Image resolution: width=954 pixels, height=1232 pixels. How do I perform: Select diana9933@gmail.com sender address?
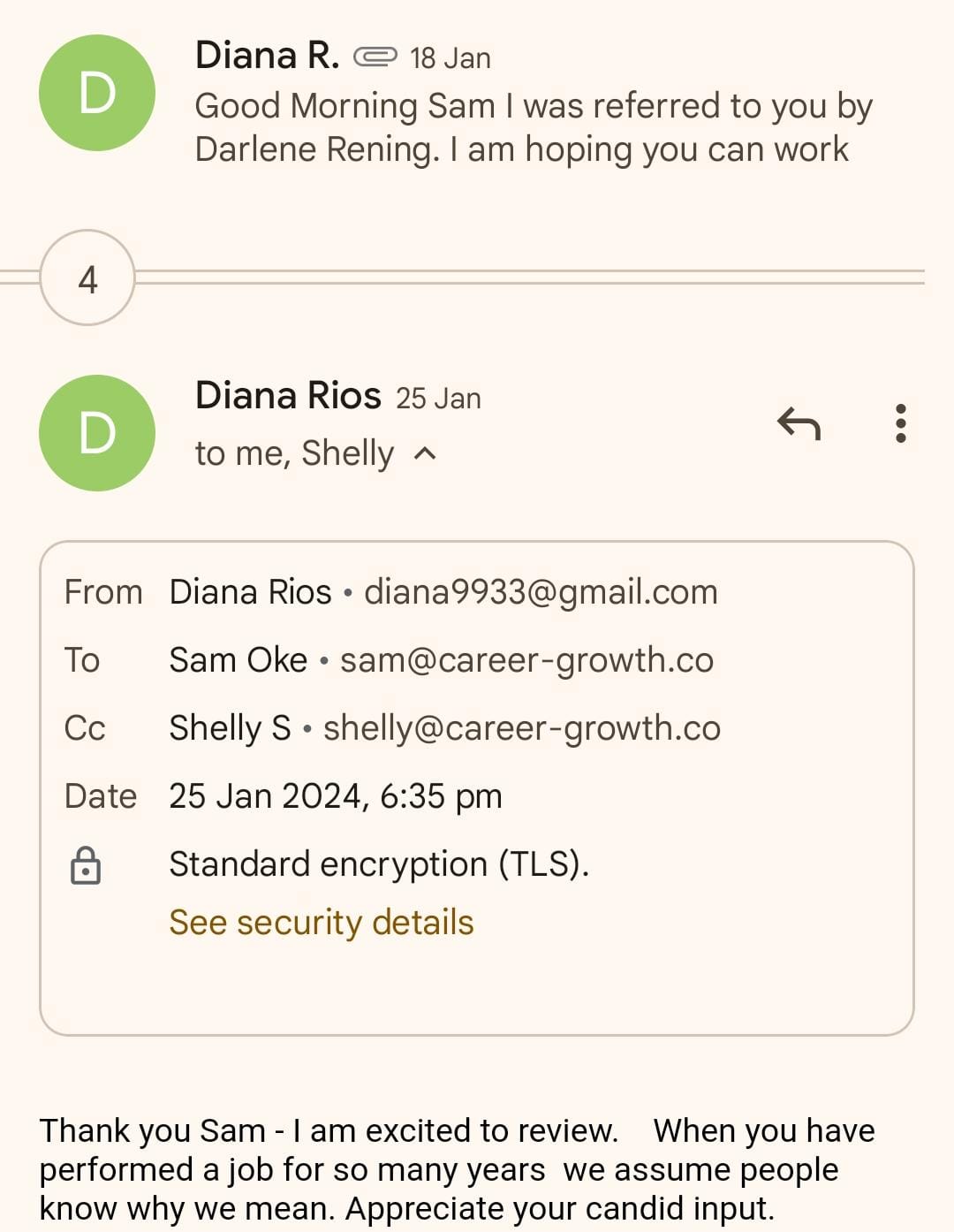tap(541, 592)
